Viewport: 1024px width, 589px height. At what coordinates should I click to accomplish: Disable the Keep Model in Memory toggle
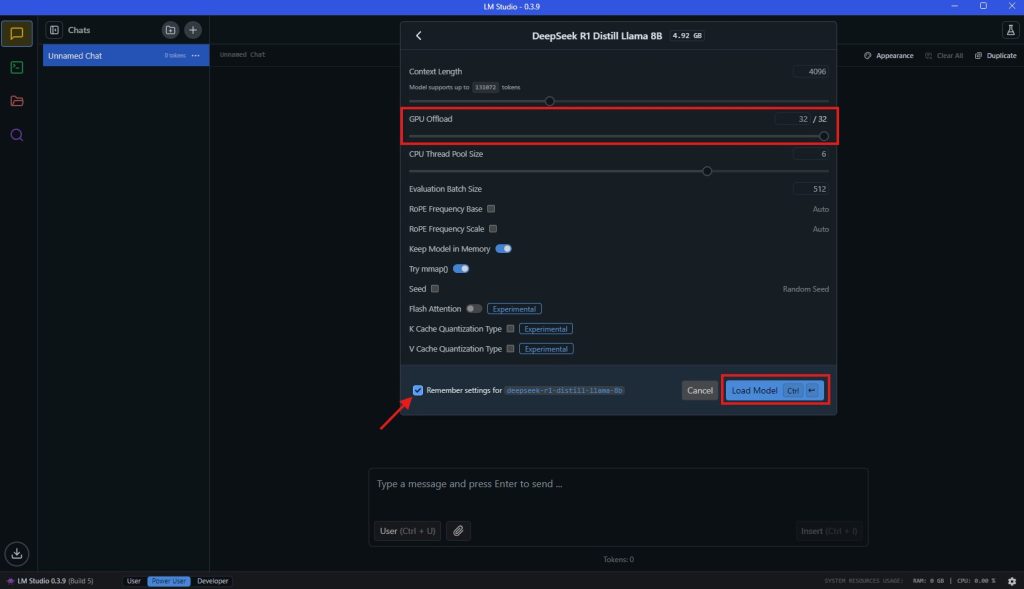point(504,248)
